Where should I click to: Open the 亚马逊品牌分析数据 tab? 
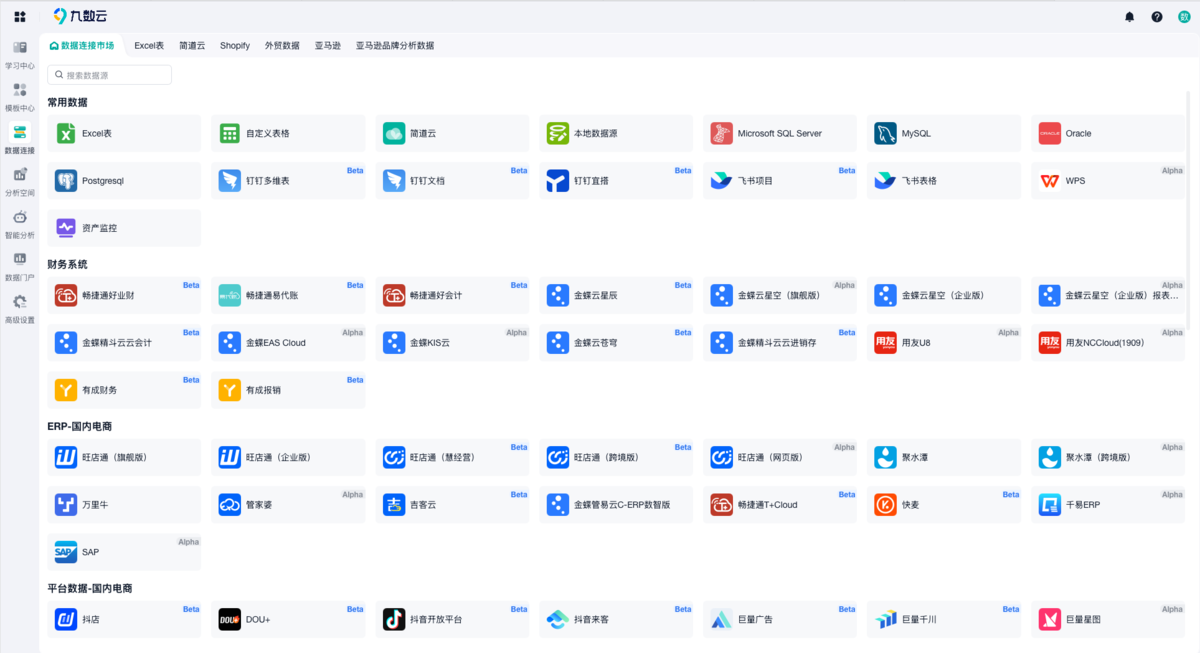coord(395,46)
